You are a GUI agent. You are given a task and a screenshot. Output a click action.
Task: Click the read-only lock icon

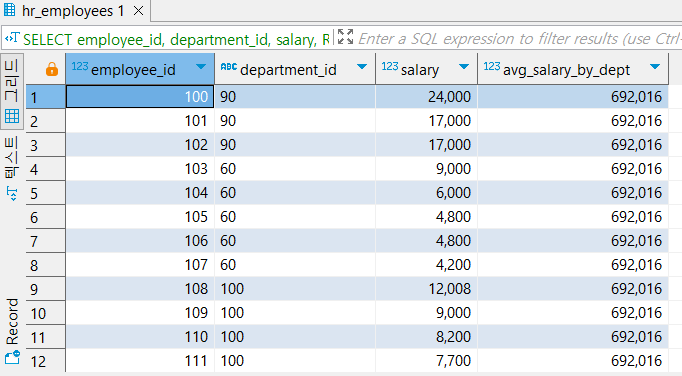point(52,69)
